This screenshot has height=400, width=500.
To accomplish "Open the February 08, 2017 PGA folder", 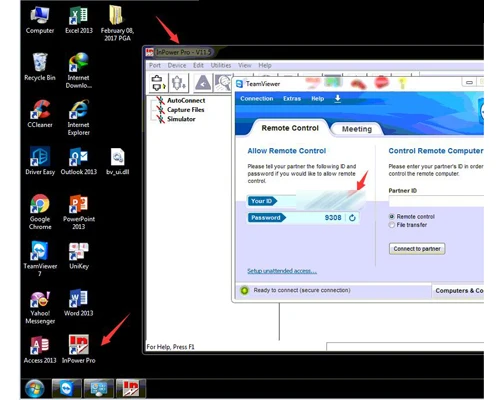I will pos(117,23).
